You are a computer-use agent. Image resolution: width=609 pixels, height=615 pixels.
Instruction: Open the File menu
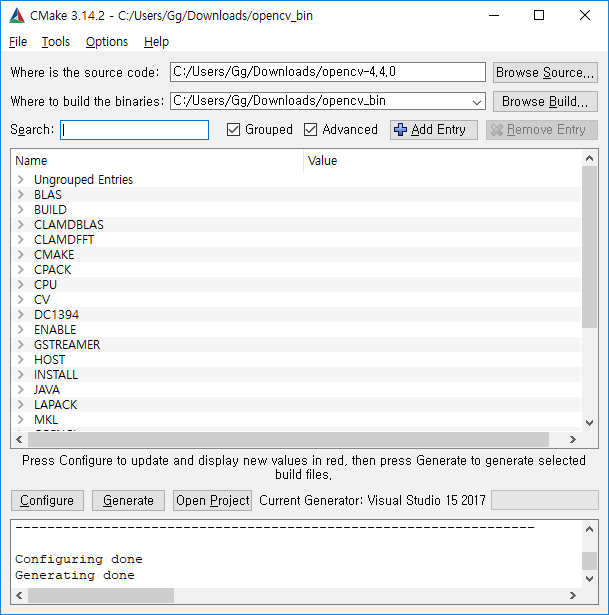tap(18, 42)
